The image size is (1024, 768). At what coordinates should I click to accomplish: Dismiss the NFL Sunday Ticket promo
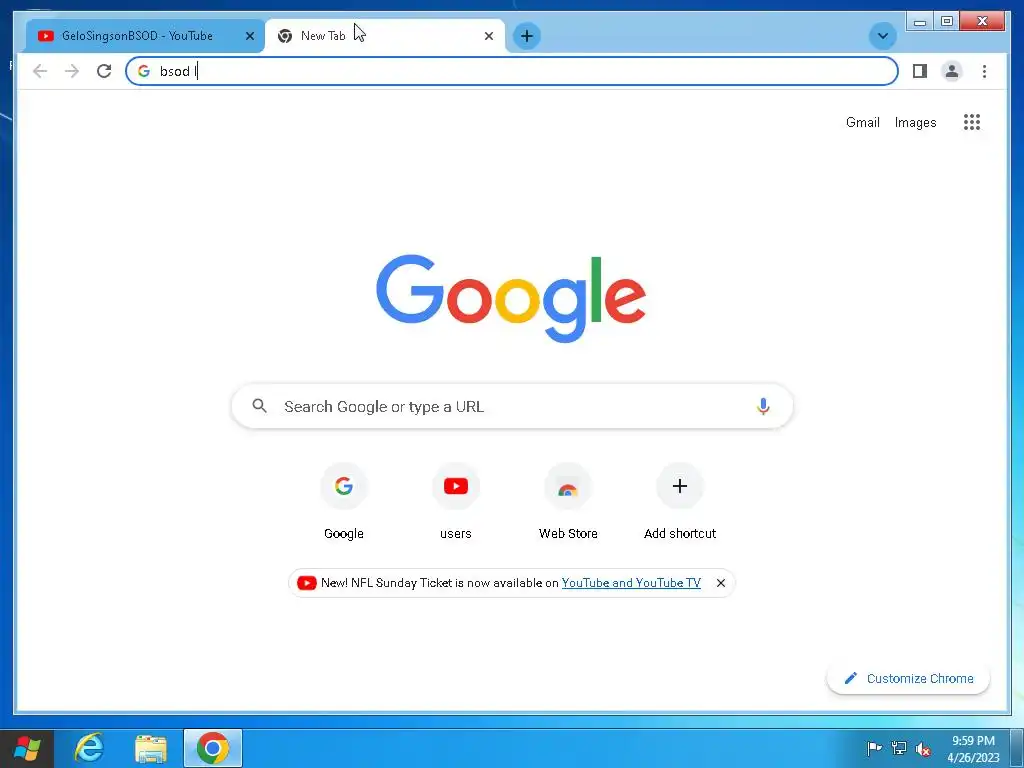(x=721, y=583)
